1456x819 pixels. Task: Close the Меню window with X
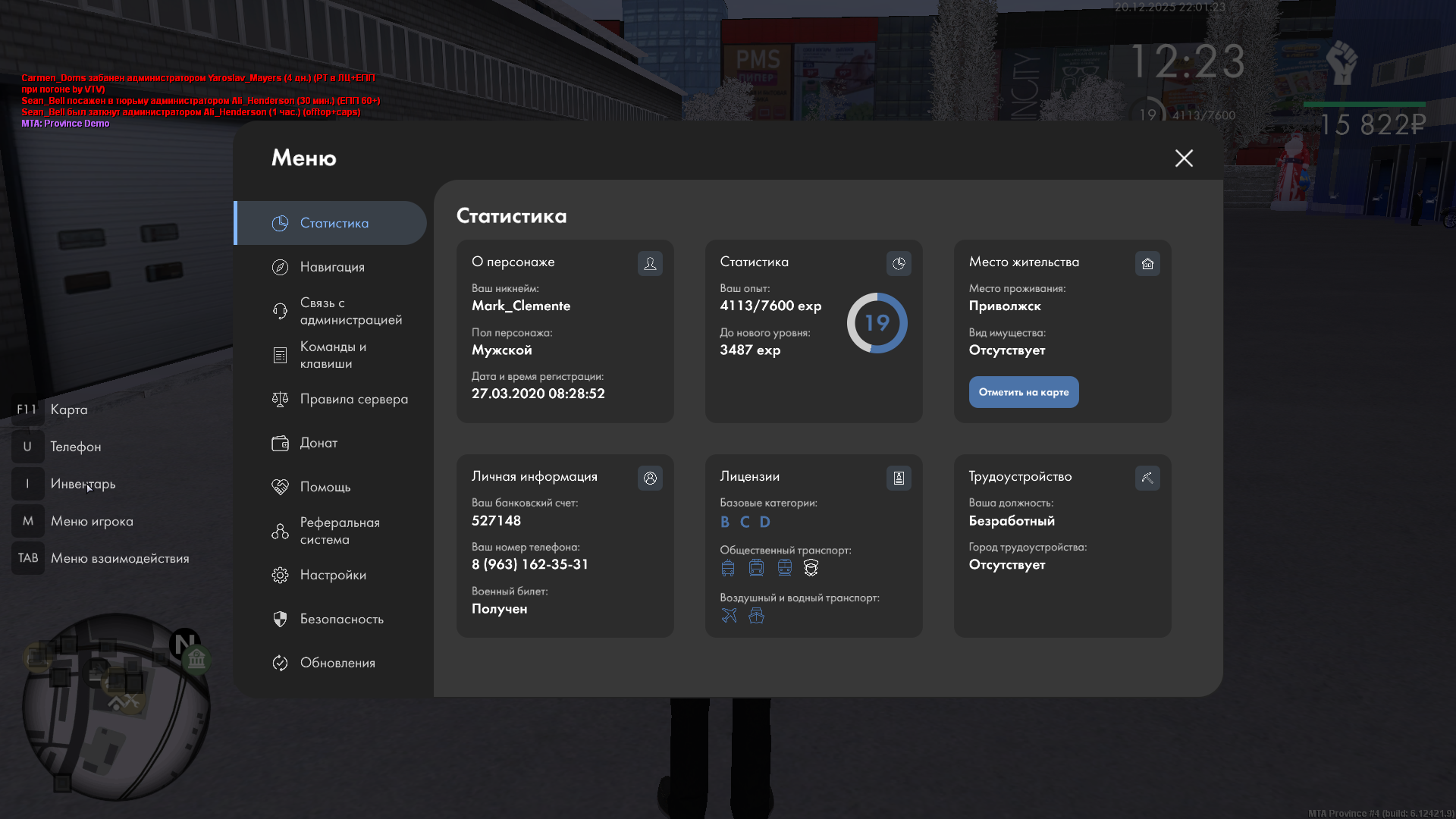(1184, 158)
